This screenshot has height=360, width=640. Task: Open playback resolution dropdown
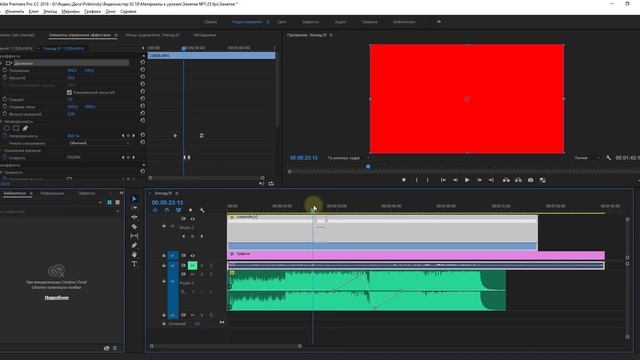coord(587,158)
